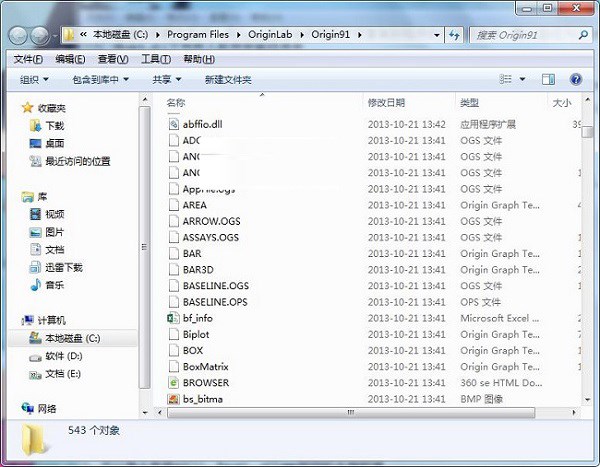The height and width of the screenshot is (467, 600).
Task: Click the 桌面 icon in sidebar
Action: 35,144
